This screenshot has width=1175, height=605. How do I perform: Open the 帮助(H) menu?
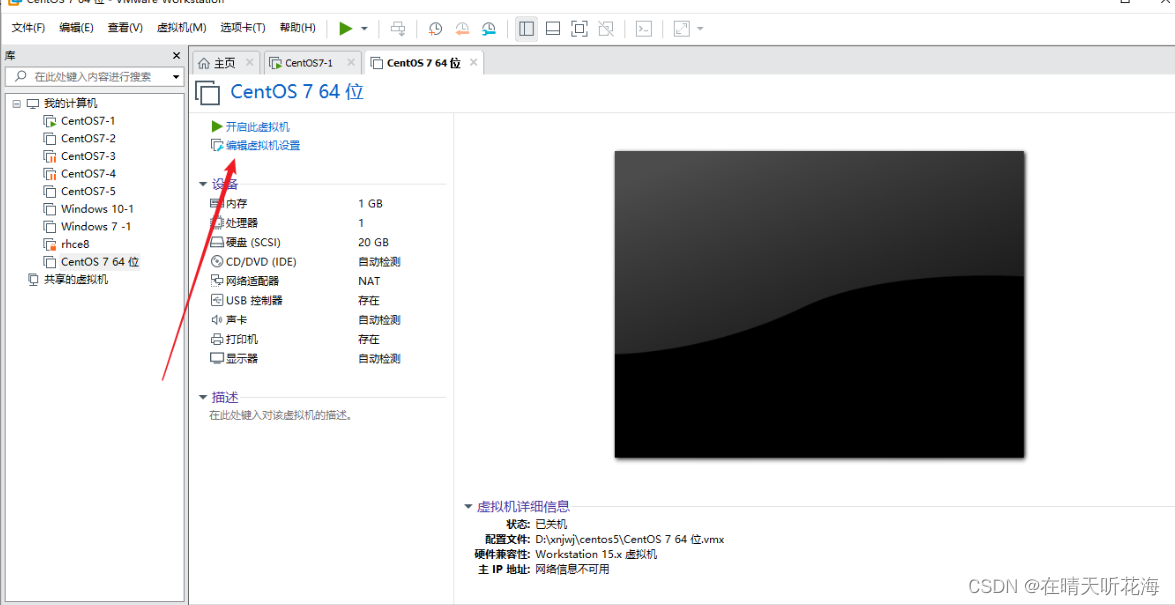[x=297, y=28]
